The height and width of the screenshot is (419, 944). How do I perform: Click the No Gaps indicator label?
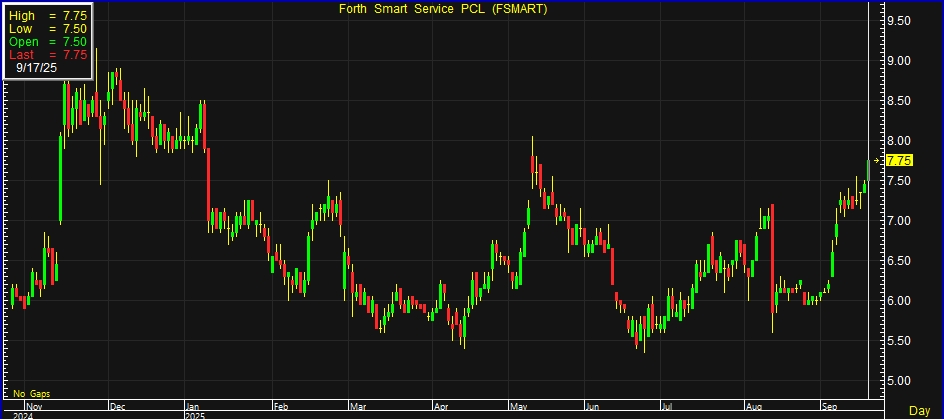32,394
